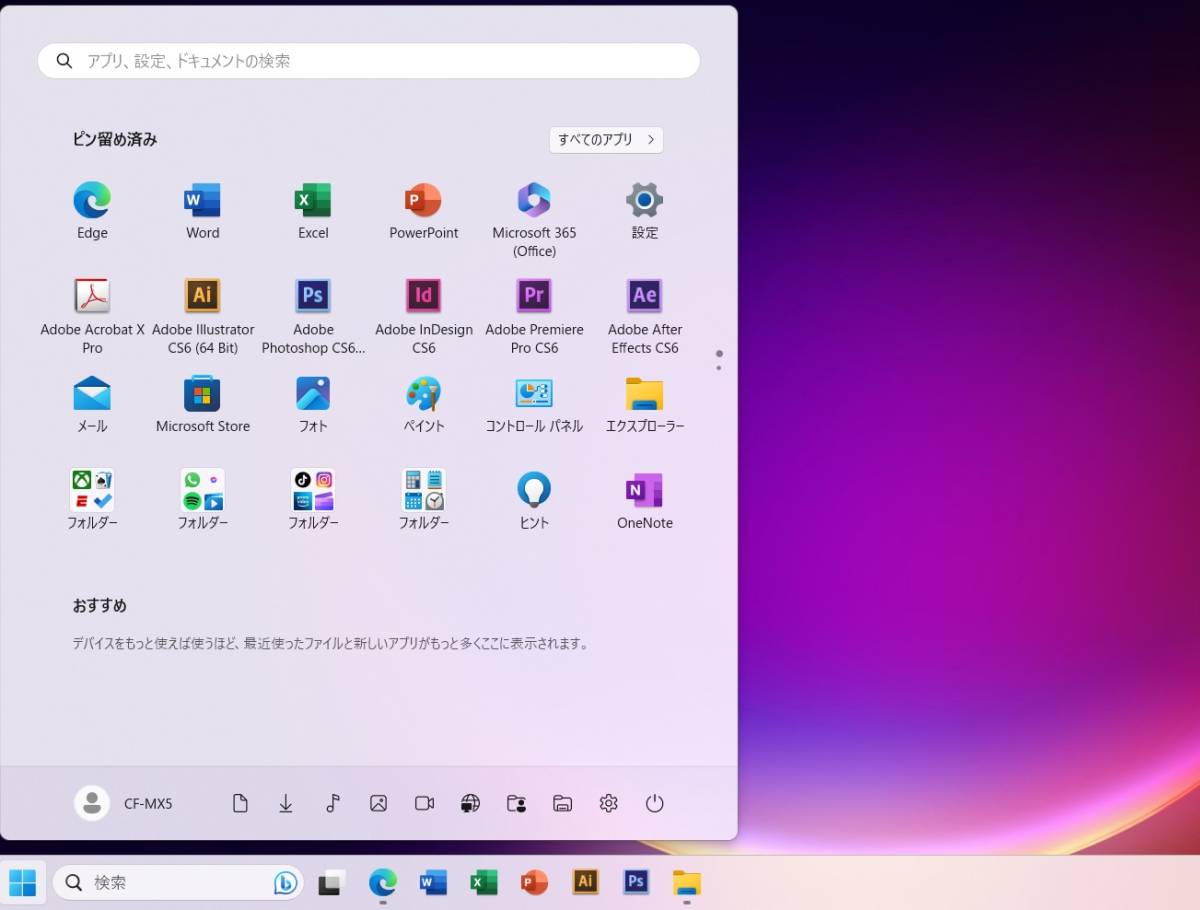Launch Adobe Acrobat X Pro
The height and width of the screenshot is (910, 1200).
point(92,296)
